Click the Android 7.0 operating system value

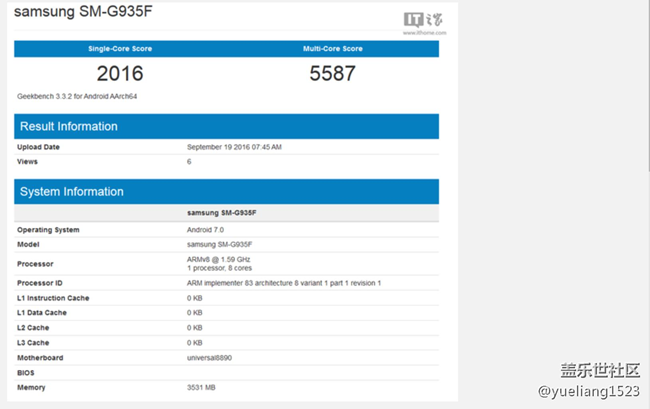[x=208, y=230]
